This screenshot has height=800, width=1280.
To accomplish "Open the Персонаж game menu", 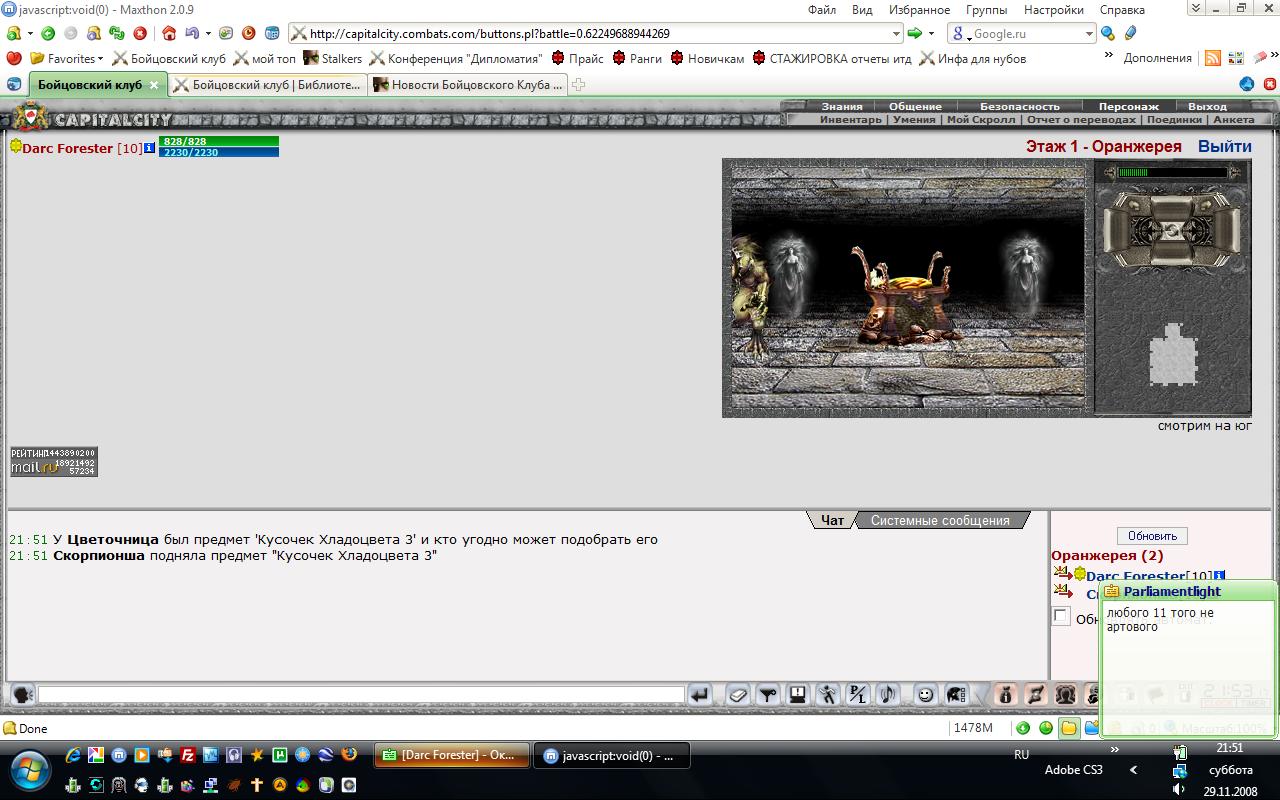I will (1128, 106).
